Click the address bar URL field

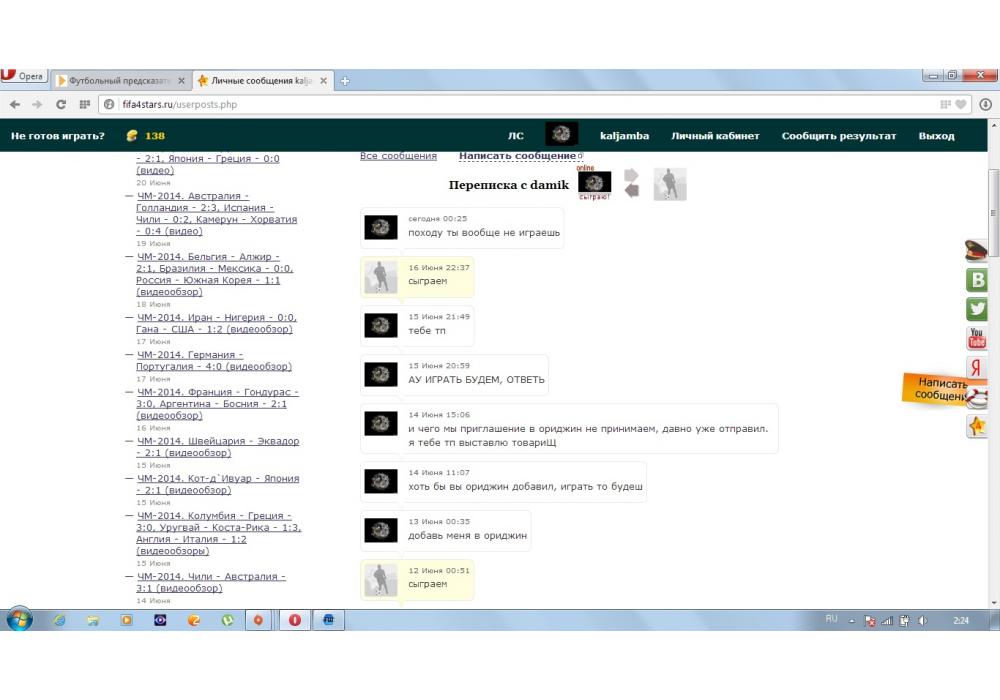tap(500, 104)
